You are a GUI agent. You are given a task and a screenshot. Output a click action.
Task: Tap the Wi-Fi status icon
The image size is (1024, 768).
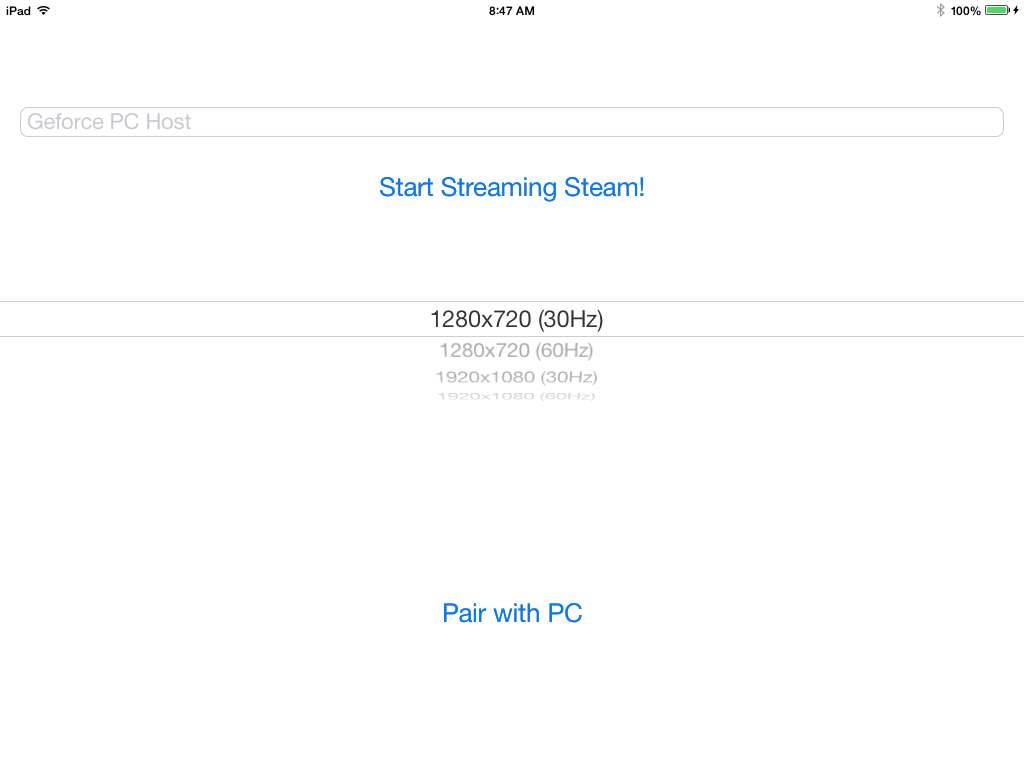tap(44, 10)
